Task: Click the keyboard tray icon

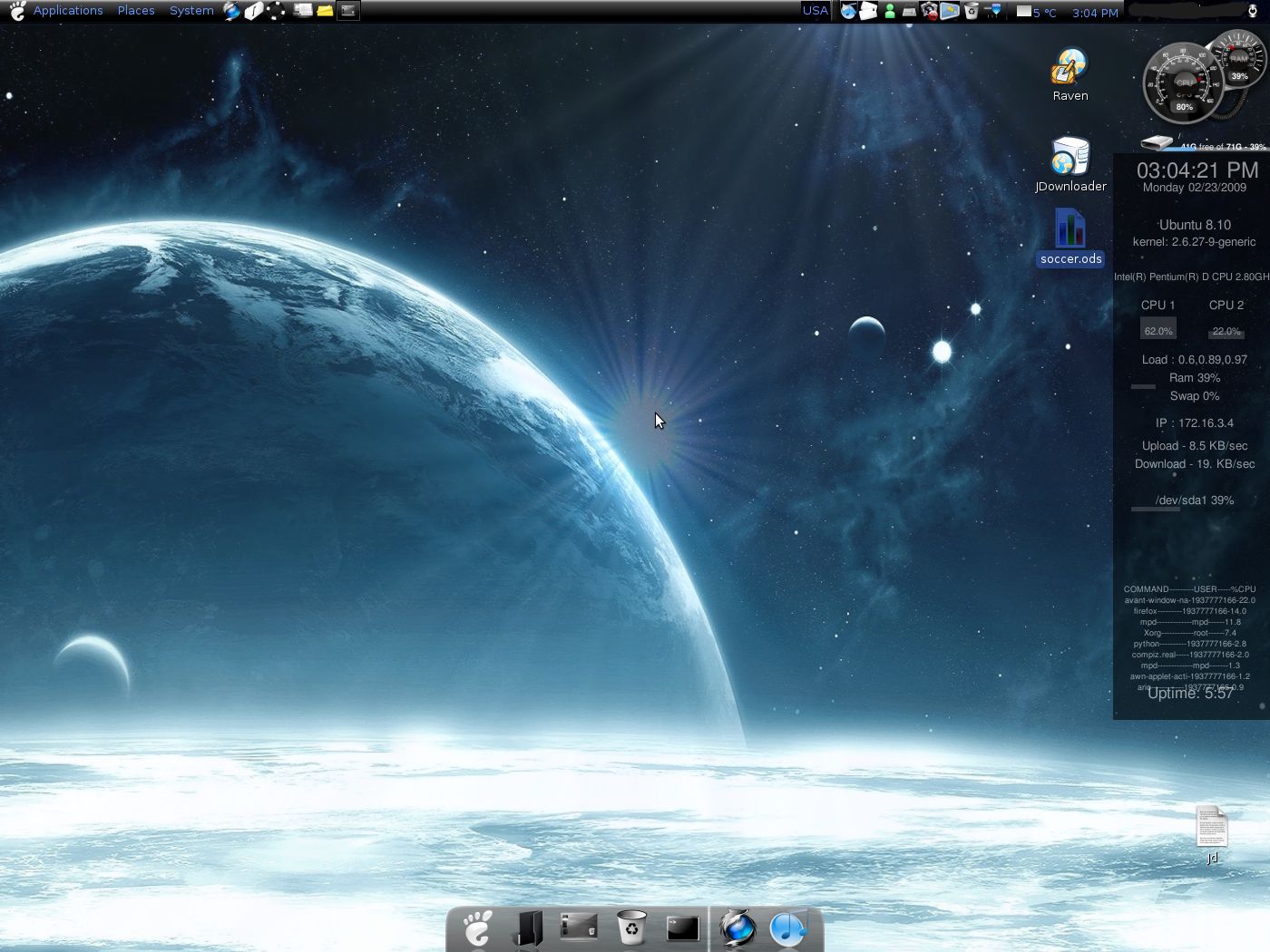Action: tap(909, 12)
